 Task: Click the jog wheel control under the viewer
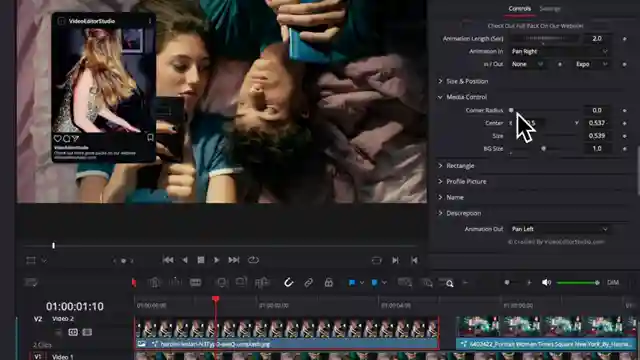(123, 260)
